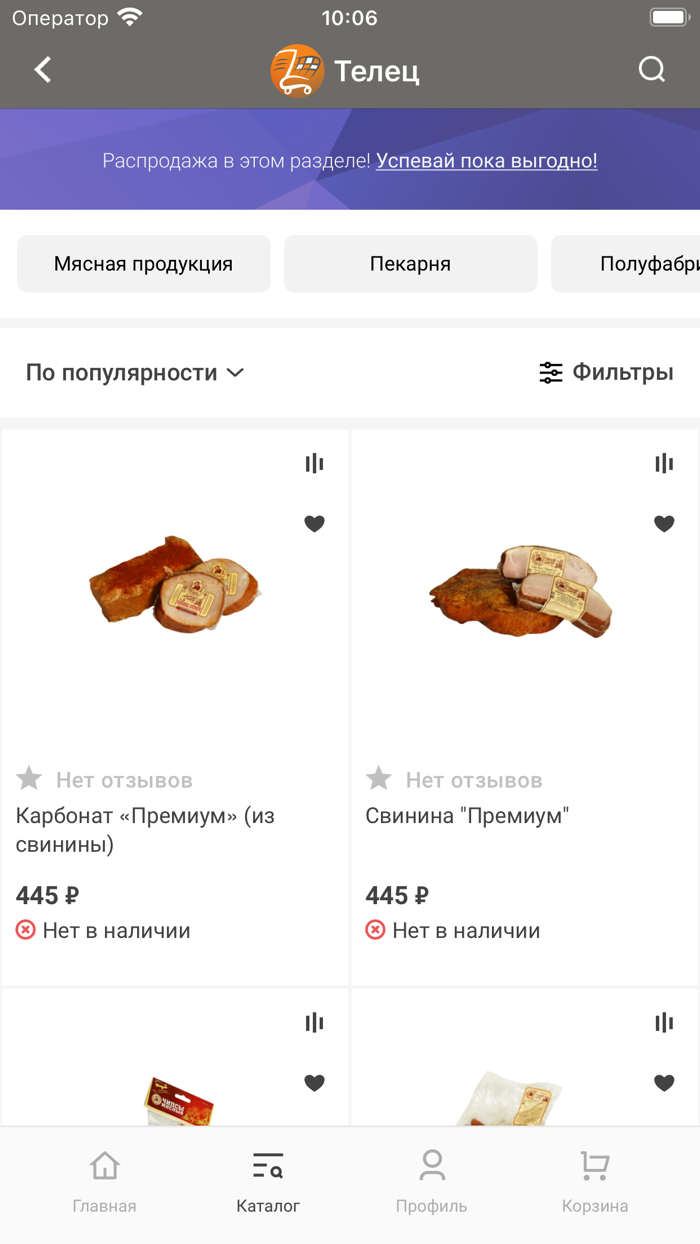Tap the back arrow in header

[x=42, y=70]
